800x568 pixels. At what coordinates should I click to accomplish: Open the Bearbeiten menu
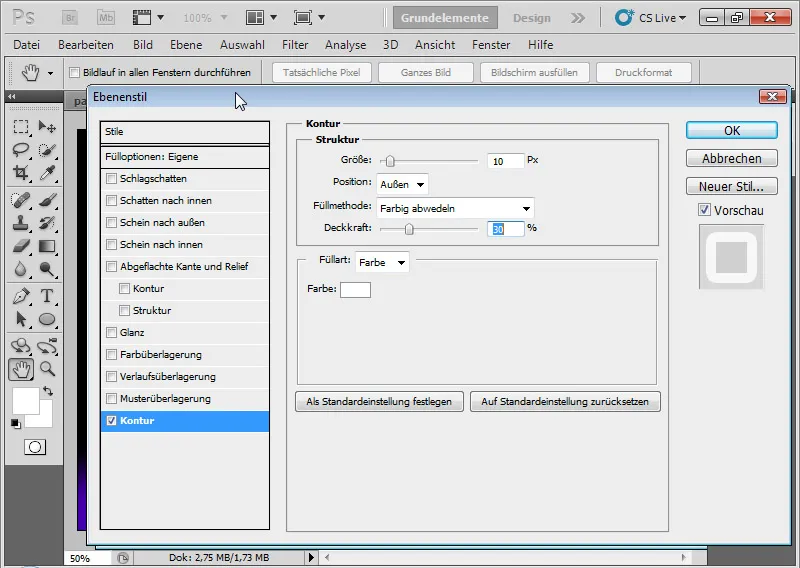tap(86, 45)
